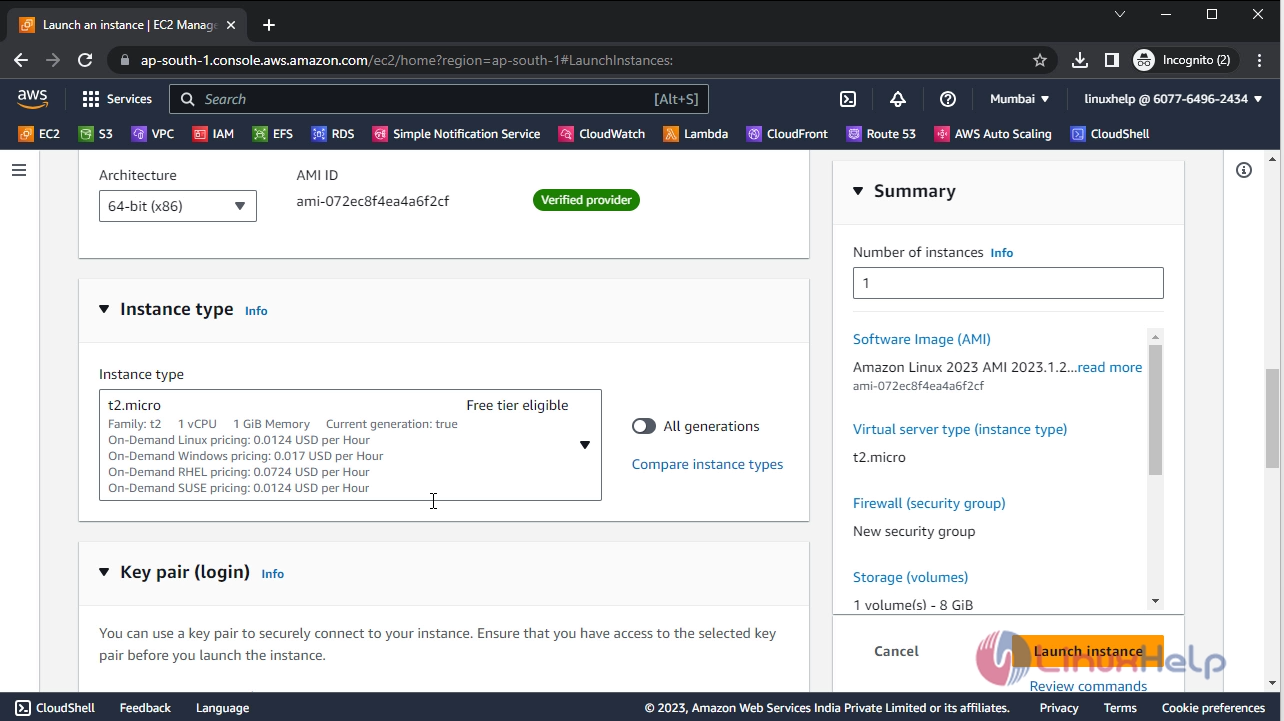Open the CloudWatch shortcut in favorites bar
Screen dimensions: 1284x721
[602, 134]
